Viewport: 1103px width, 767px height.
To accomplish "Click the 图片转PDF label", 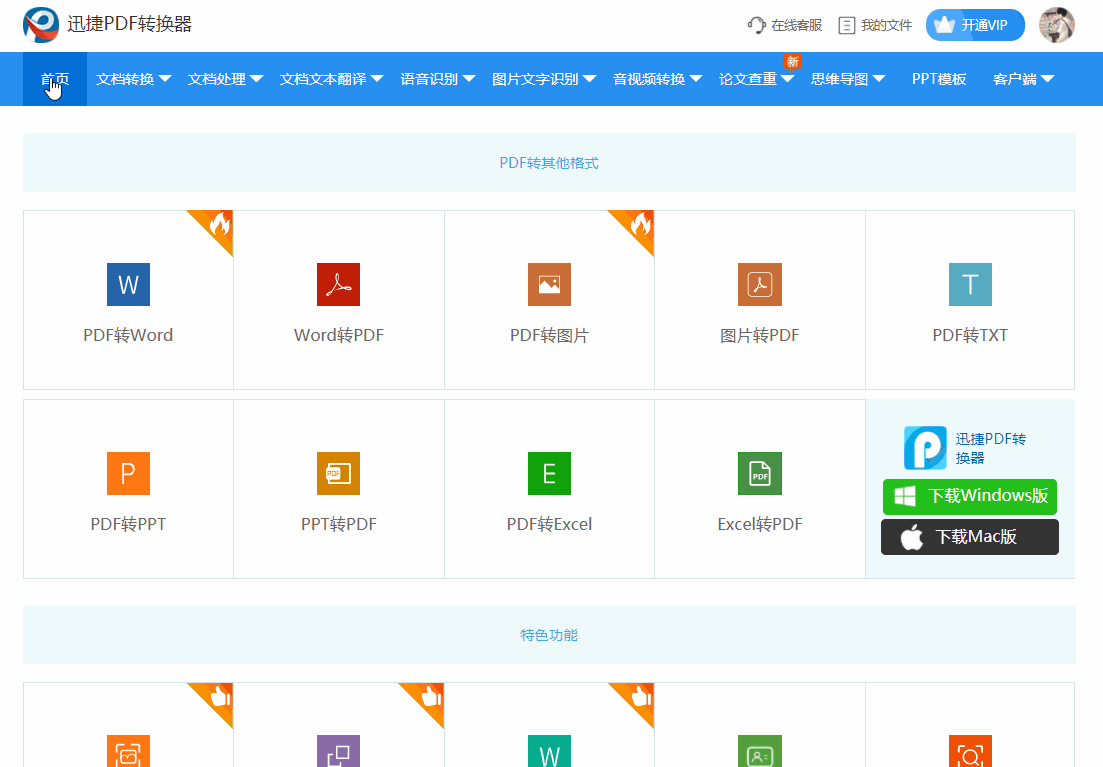I will (760, 336).
